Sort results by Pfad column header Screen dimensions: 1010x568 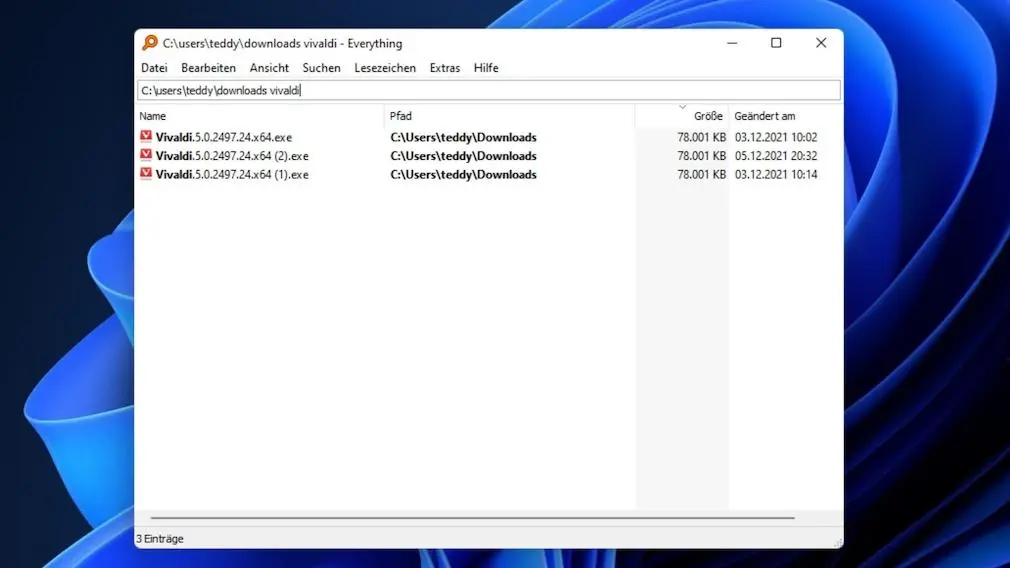point(510,116)
